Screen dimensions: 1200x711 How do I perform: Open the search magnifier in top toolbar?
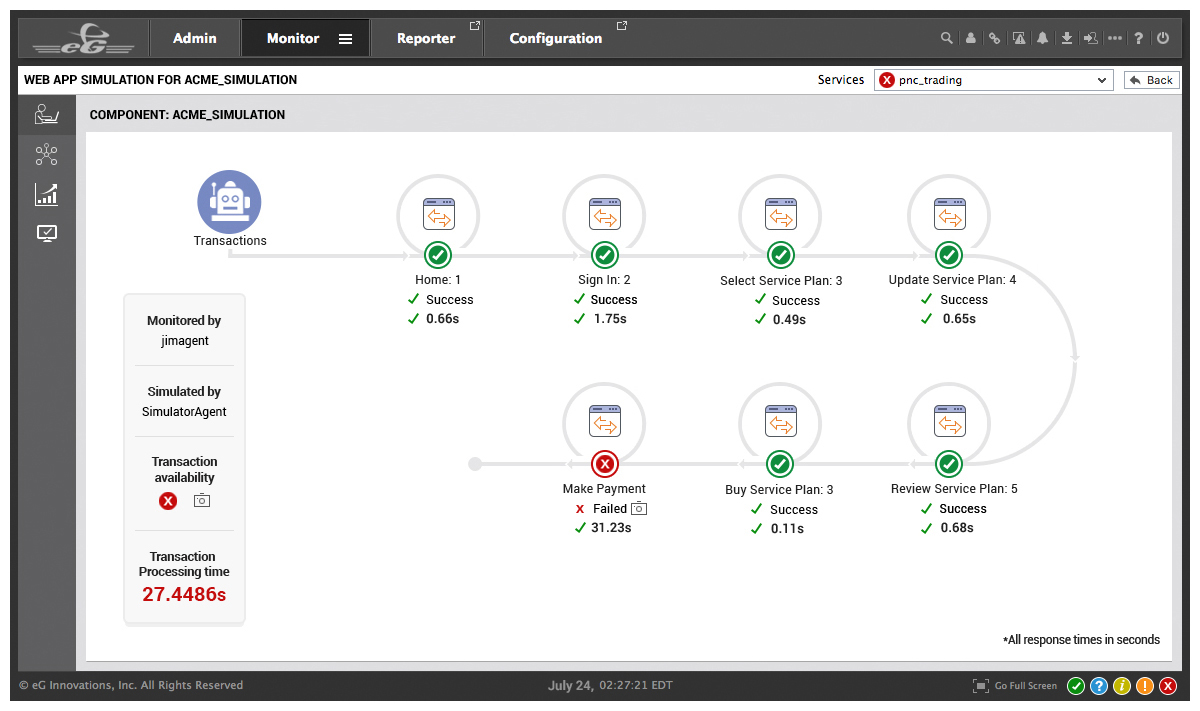(946, 38)
